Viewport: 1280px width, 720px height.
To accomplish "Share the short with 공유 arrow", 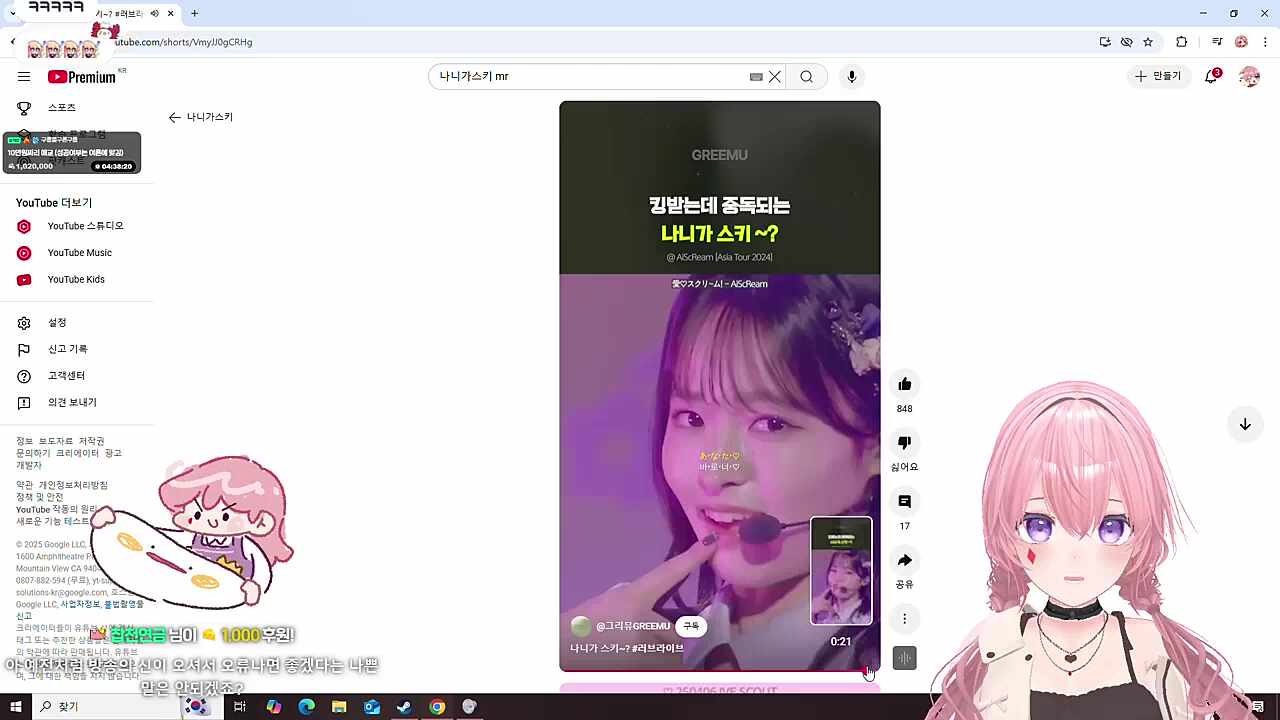I will tap(905, 560).
